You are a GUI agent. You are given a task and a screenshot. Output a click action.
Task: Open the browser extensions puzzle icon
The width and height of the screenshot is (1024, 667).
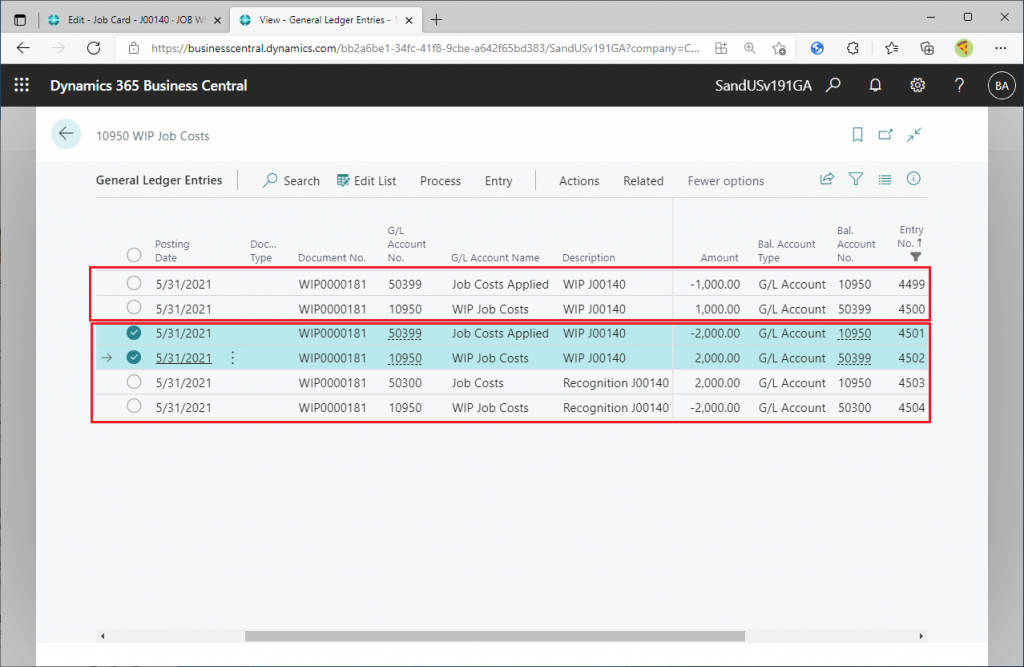853,48
